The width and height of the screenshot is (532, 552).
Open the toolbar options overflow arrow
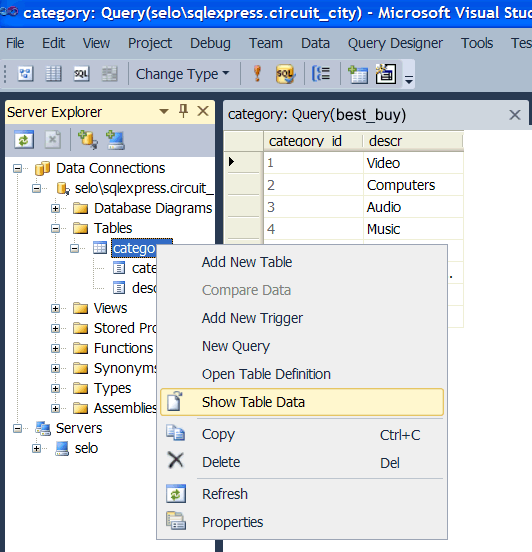409,79
